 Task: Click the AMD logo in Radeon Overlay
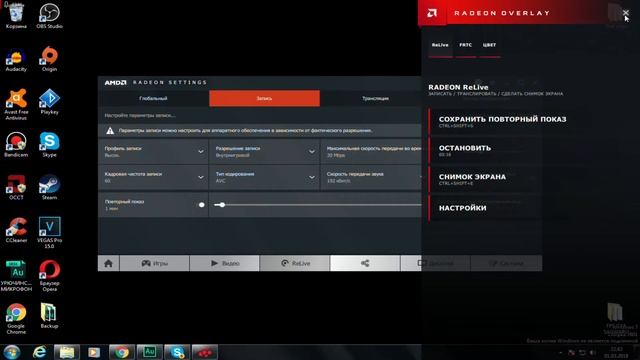pyautogui.click(x=432, y=13)
